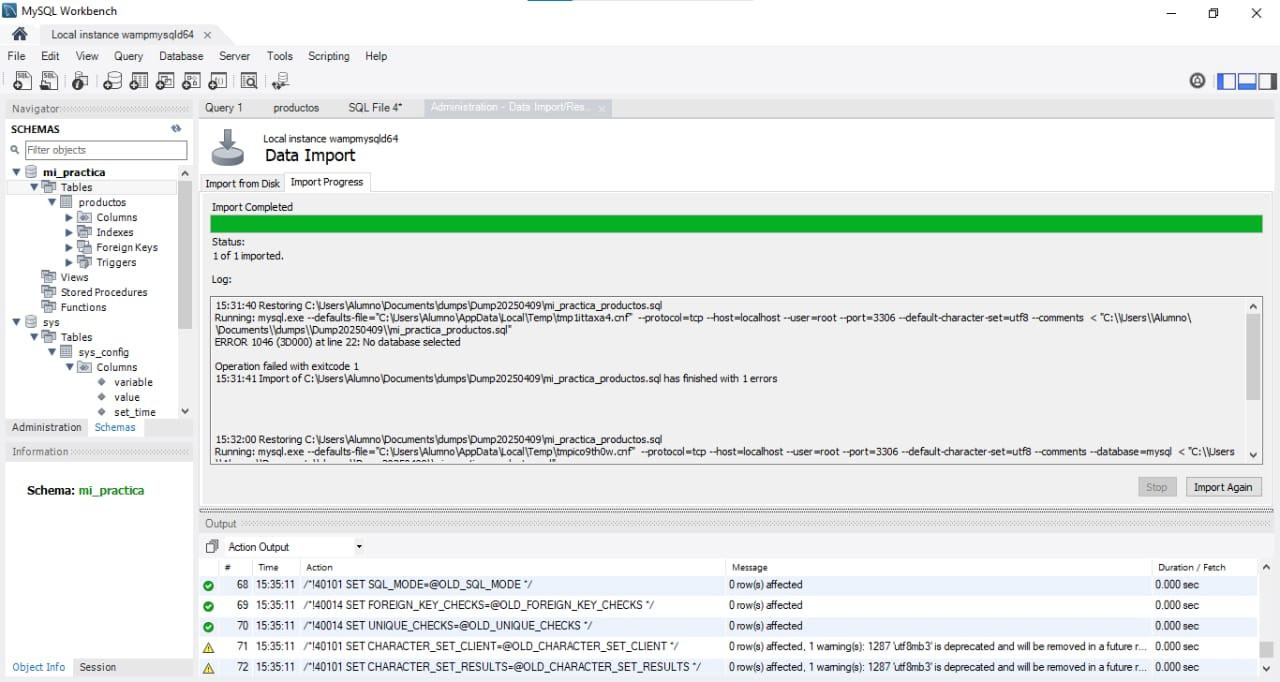Expand the Indexes node

click(69, 232)
